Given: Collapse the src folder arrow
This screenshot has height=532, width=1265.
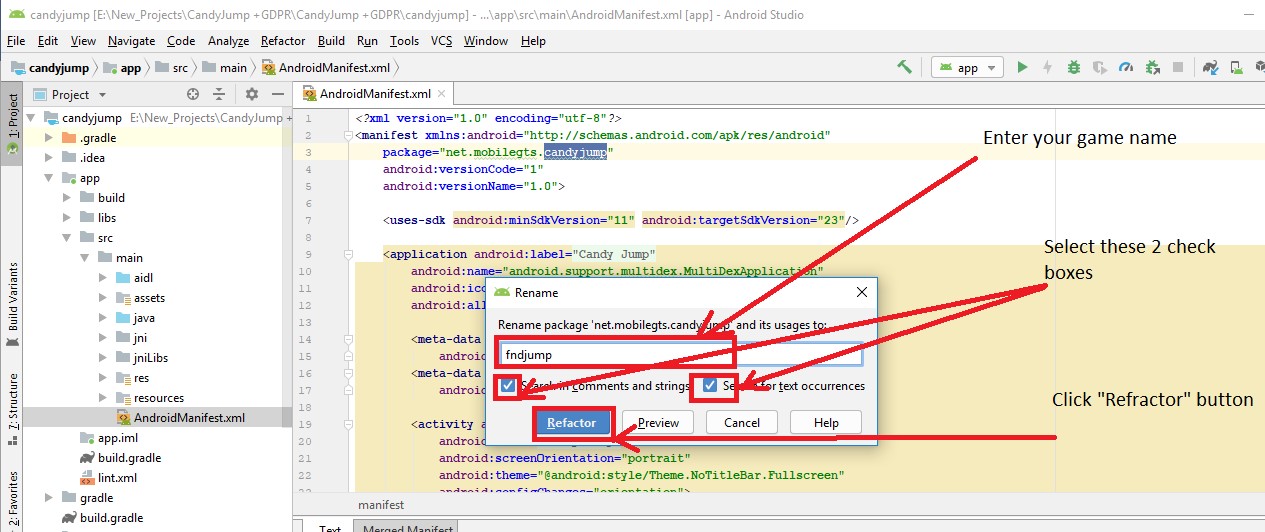Looking at the screenshot, I should coord(66,238).
